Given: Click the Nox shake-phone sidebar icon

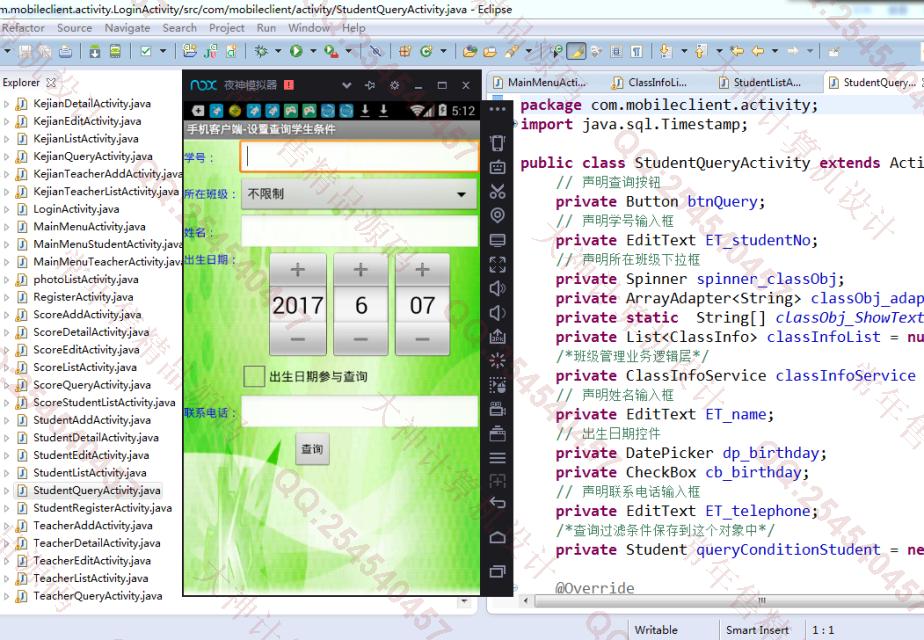Looking at the screenshot, I should [497, 143].
